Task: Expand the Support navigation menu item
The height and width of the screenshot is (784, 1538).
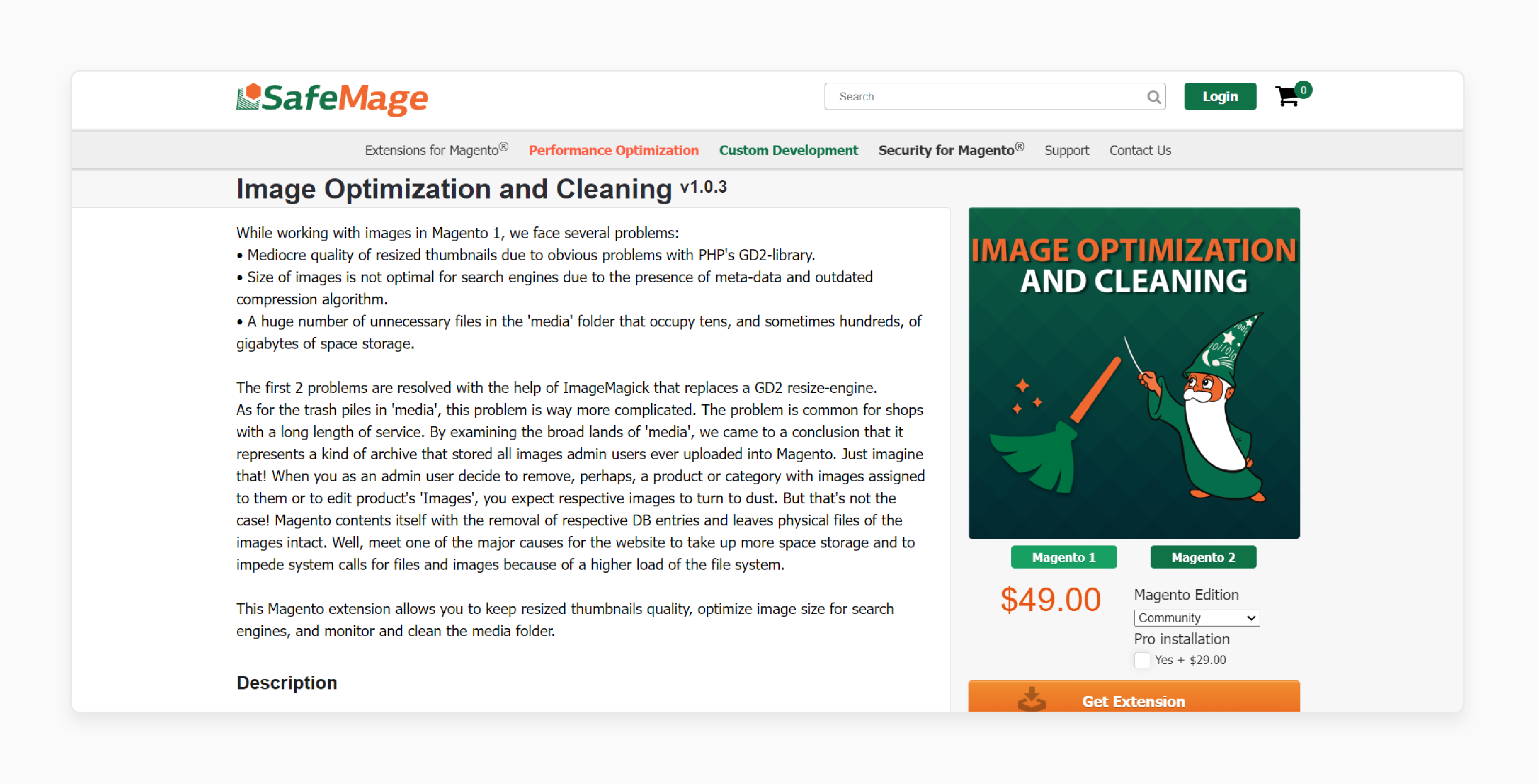Action: coord(1067,150)
